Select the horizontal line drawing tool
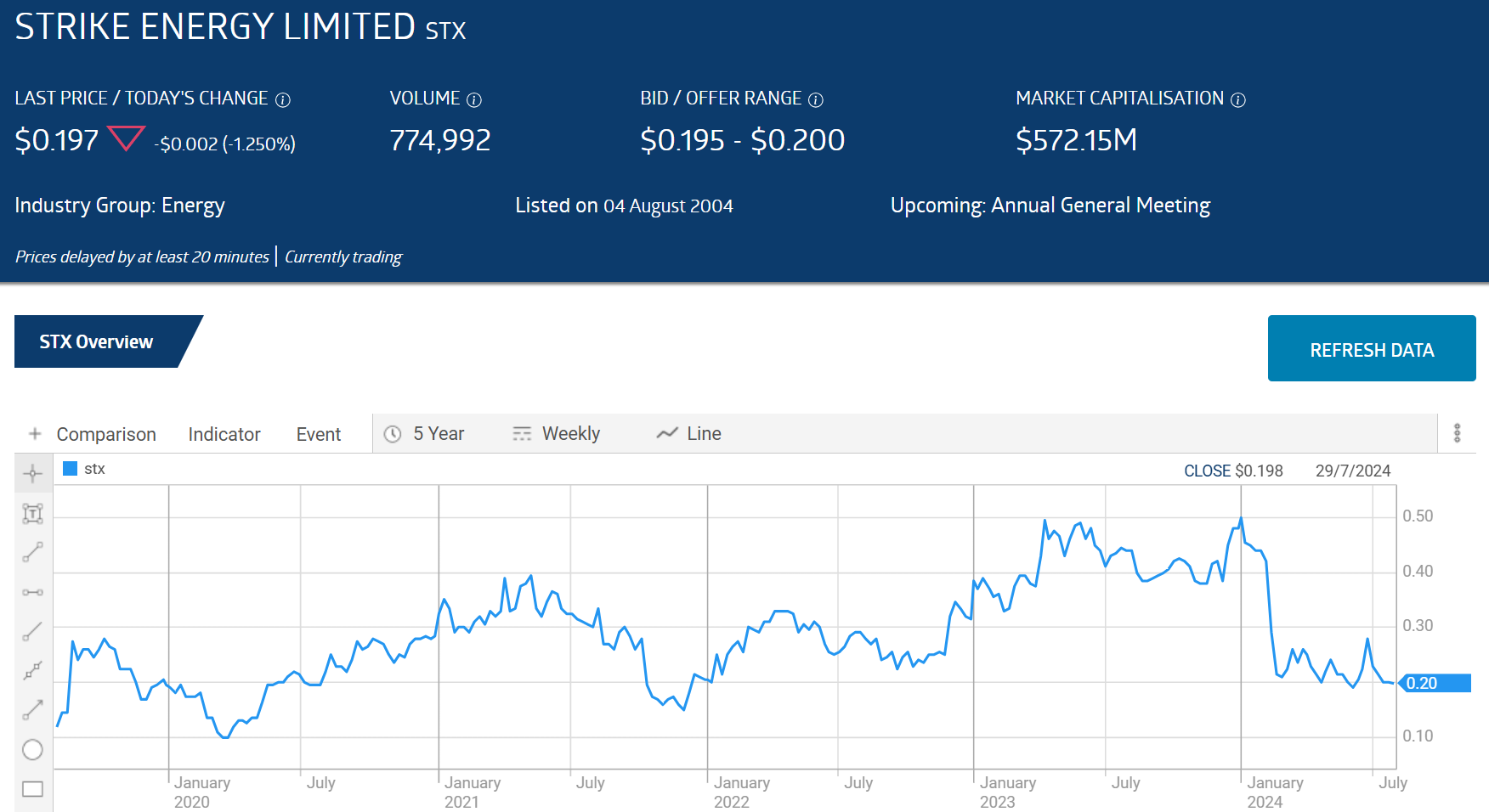The width and height of the screenshot is (1489, 812). [33, 592]
